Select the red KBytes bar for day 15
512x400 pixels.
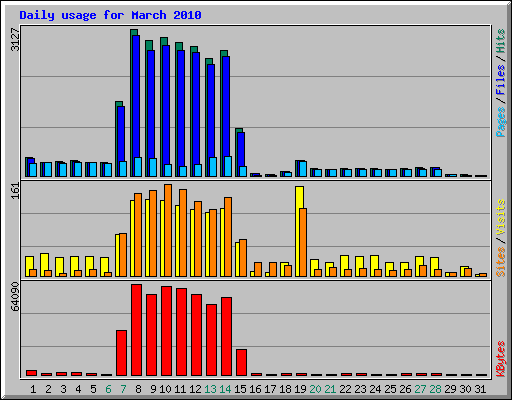coord(241,363)
